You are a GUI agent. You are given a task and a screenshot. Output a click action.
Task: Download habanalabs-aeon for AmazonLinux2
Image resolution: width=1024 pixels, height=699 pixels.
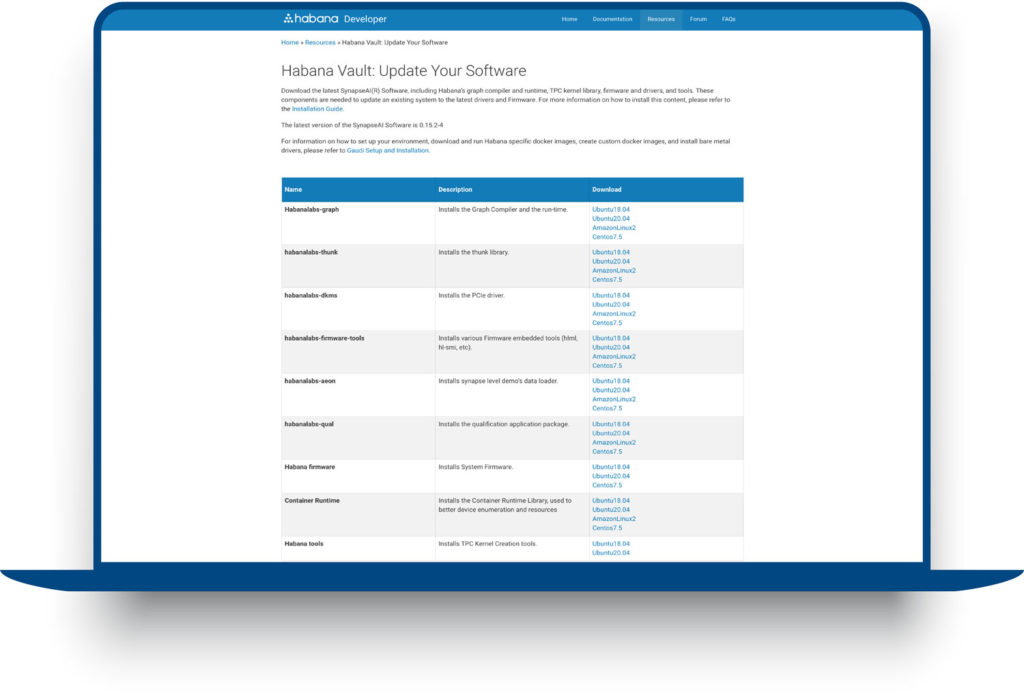[614, 399]
